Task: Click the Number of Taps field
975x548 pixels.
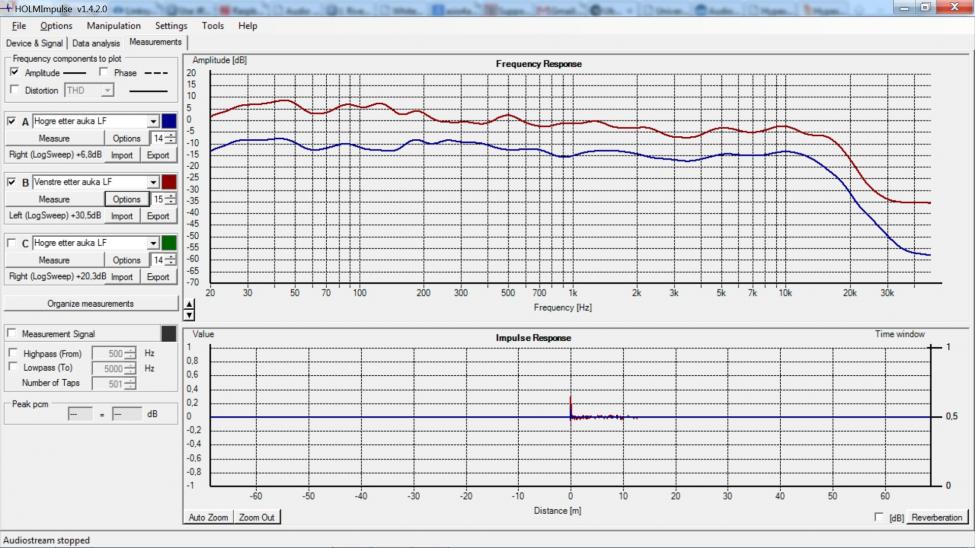Action: point(114,384)
